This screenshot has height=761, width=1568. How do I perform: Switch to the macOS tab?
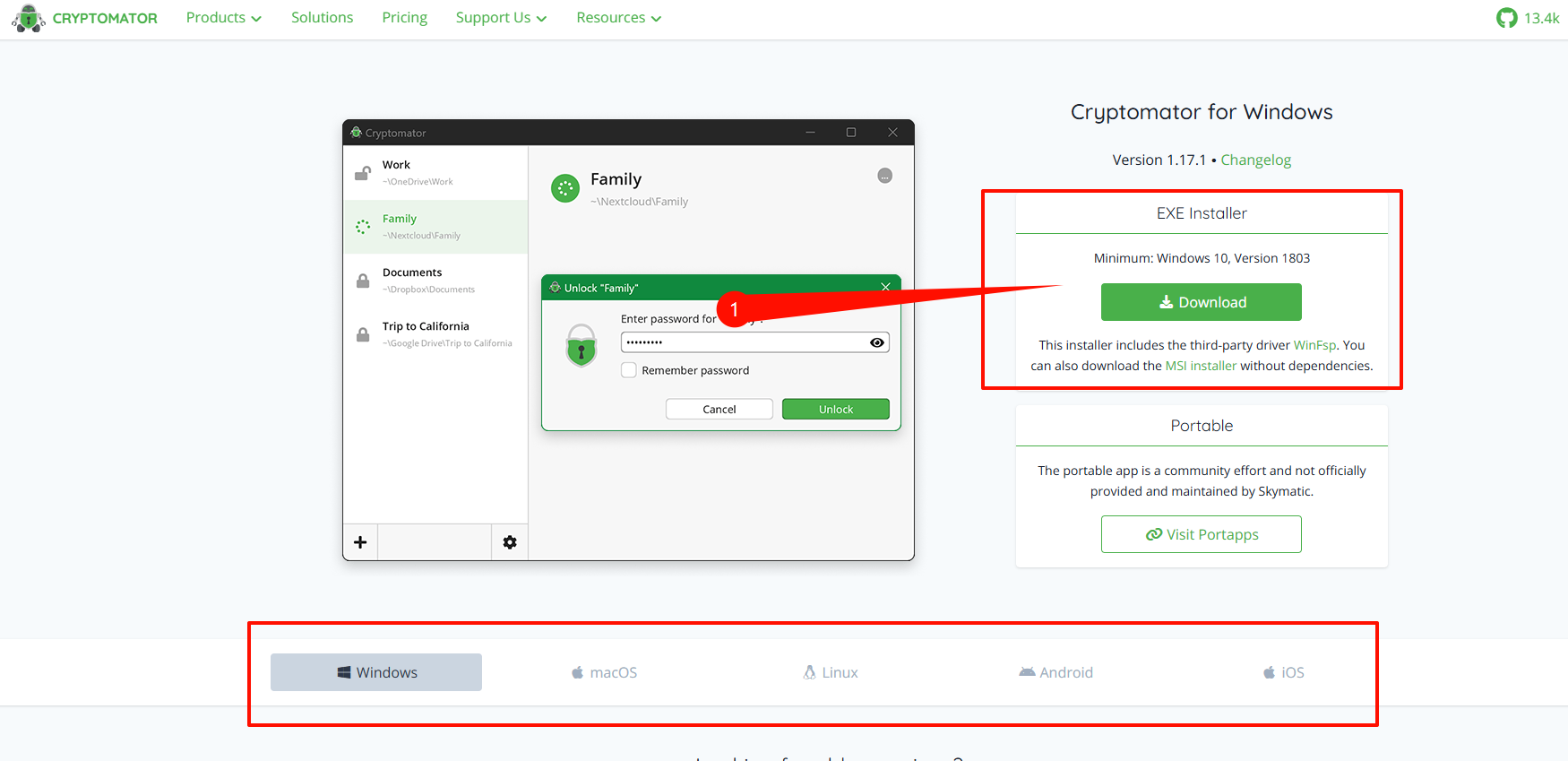pyautogui.click(x=604, y=672)
